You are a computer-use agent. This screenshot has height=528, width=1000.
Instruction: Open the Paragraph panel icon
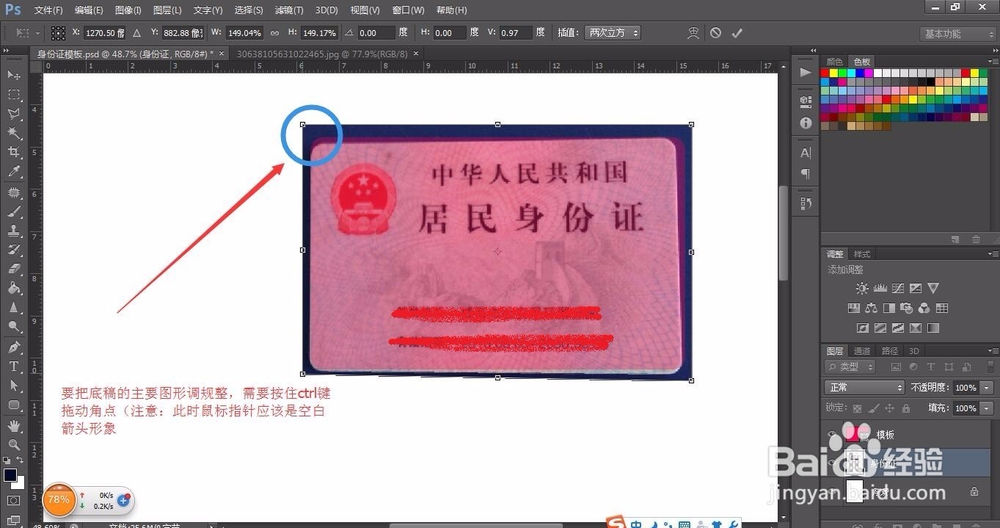(x=805, y=173)
